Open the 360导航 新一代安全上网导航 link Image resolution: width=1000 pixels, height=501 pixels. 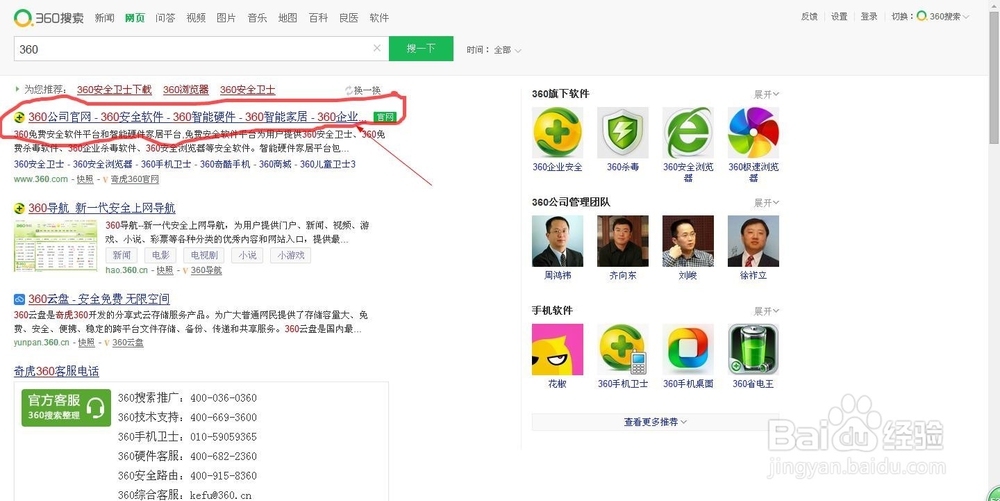click(102, 208)
